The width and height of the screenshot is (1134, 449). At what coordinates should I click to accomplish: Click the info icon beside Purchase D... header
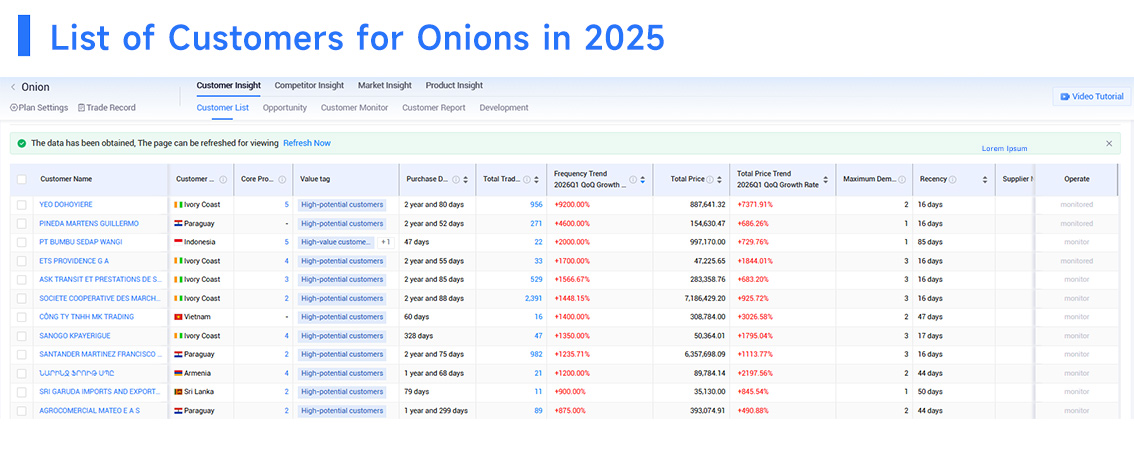pos(456,179)
